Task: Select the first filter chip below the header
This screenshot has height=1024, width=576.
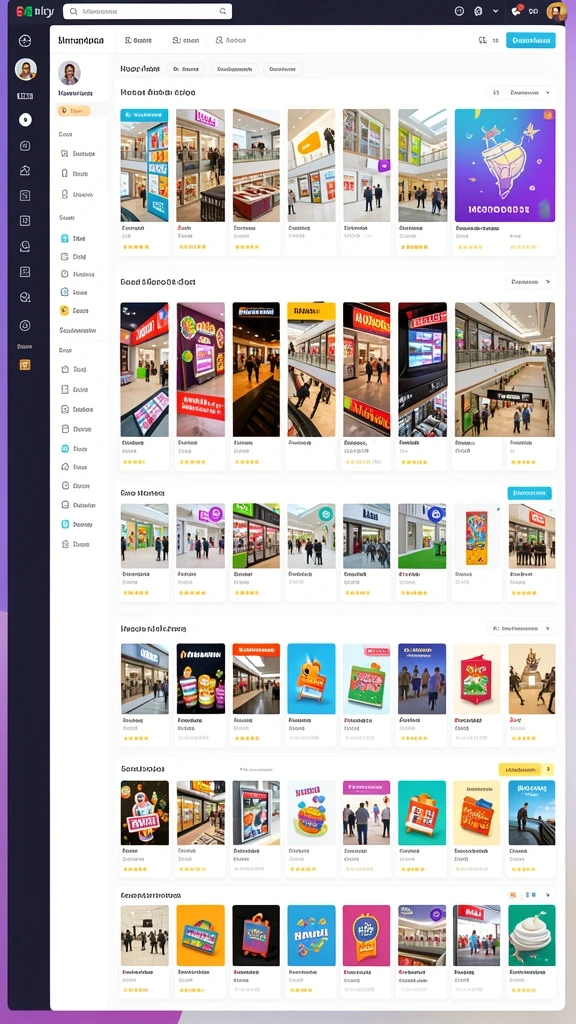Action: (187, 69)
